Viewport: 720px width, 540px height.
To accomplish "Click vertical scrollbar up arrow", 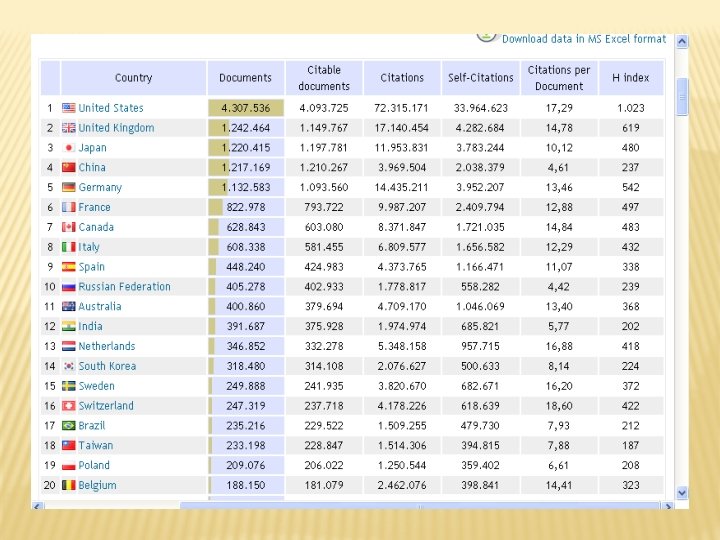I will 682,42.
